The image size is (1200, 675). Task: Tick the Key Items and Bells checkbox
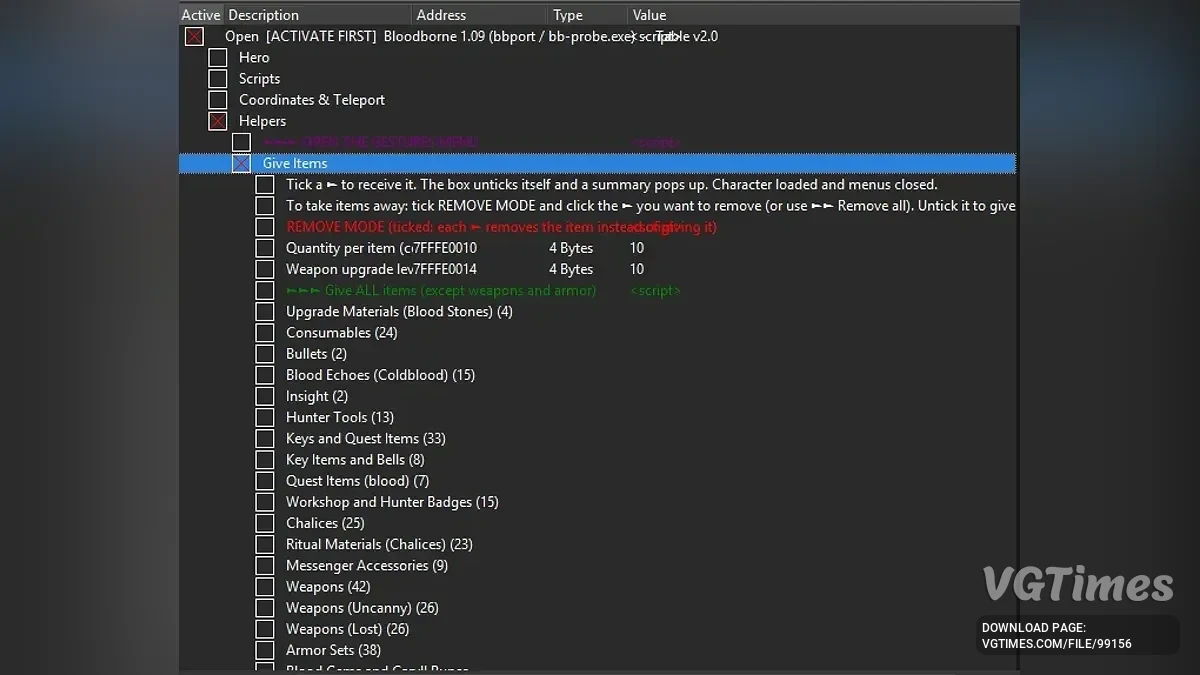pyautogui.click(x=264, y=460)
